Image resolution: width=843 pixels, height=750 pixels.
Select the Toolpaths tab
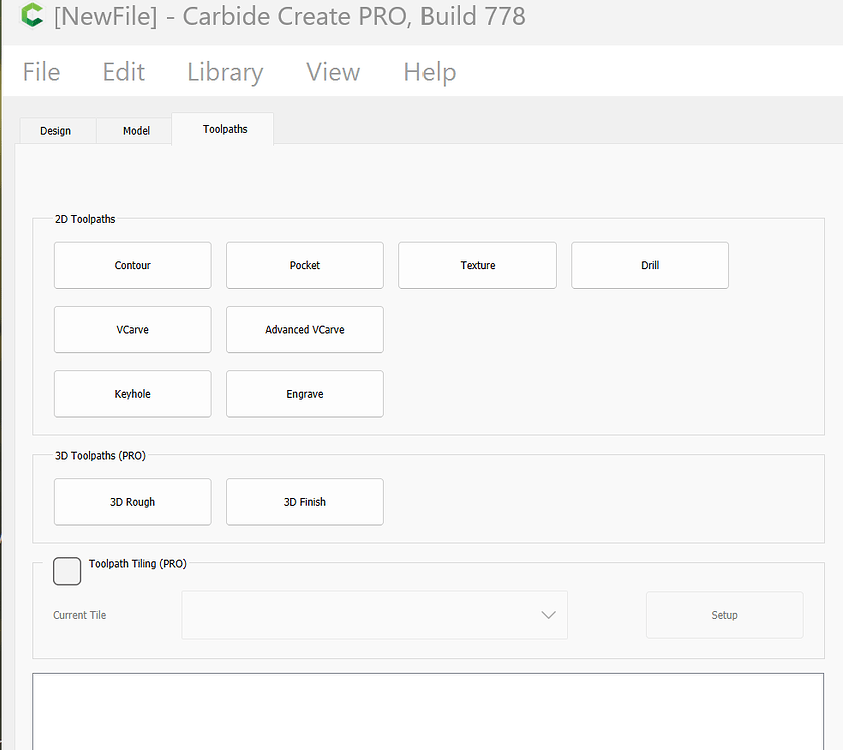tap(225, 129)
